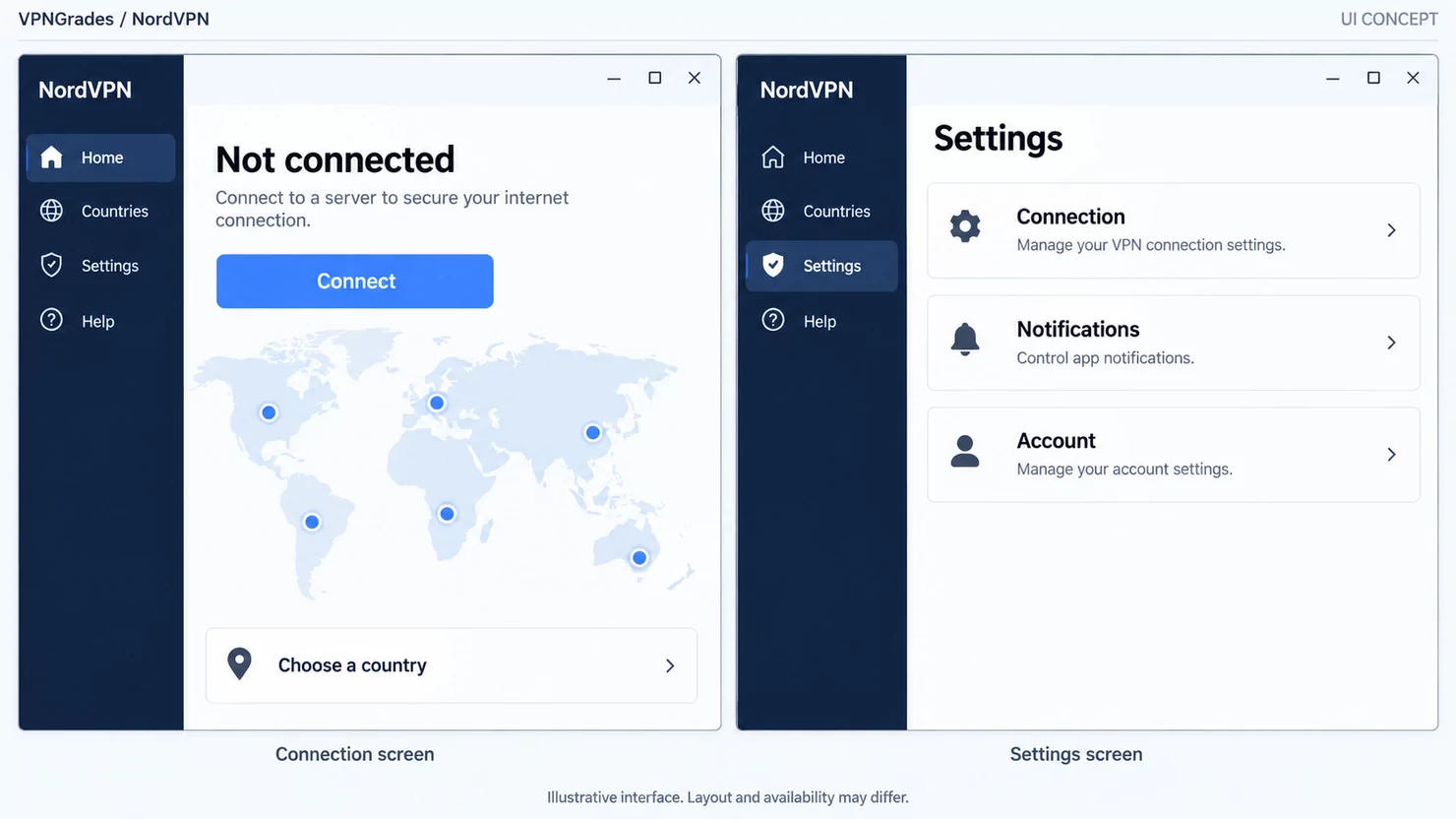
Task: Click the Countries globe icon in Connection window
Action: 51,211
